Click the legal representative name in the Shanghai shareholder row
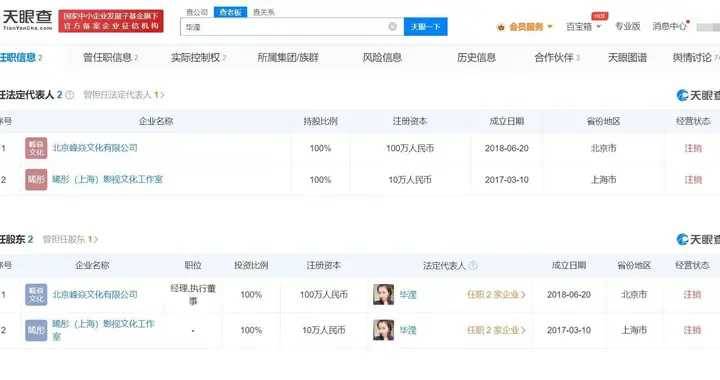The width and height of the screenshot is (720, 380). pos(408,330)
